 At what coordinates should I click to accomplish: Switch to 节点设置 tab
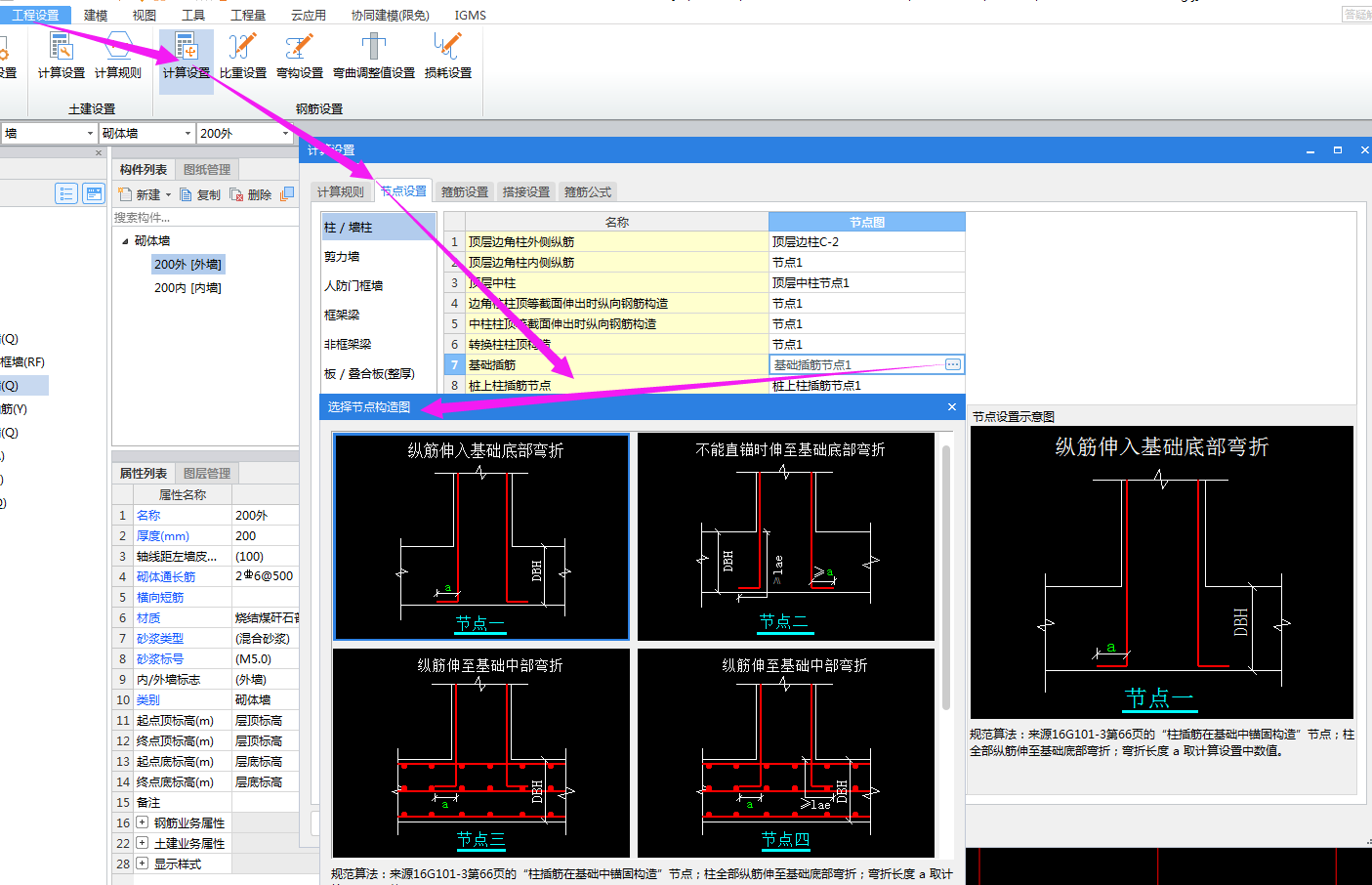[403, 190]
